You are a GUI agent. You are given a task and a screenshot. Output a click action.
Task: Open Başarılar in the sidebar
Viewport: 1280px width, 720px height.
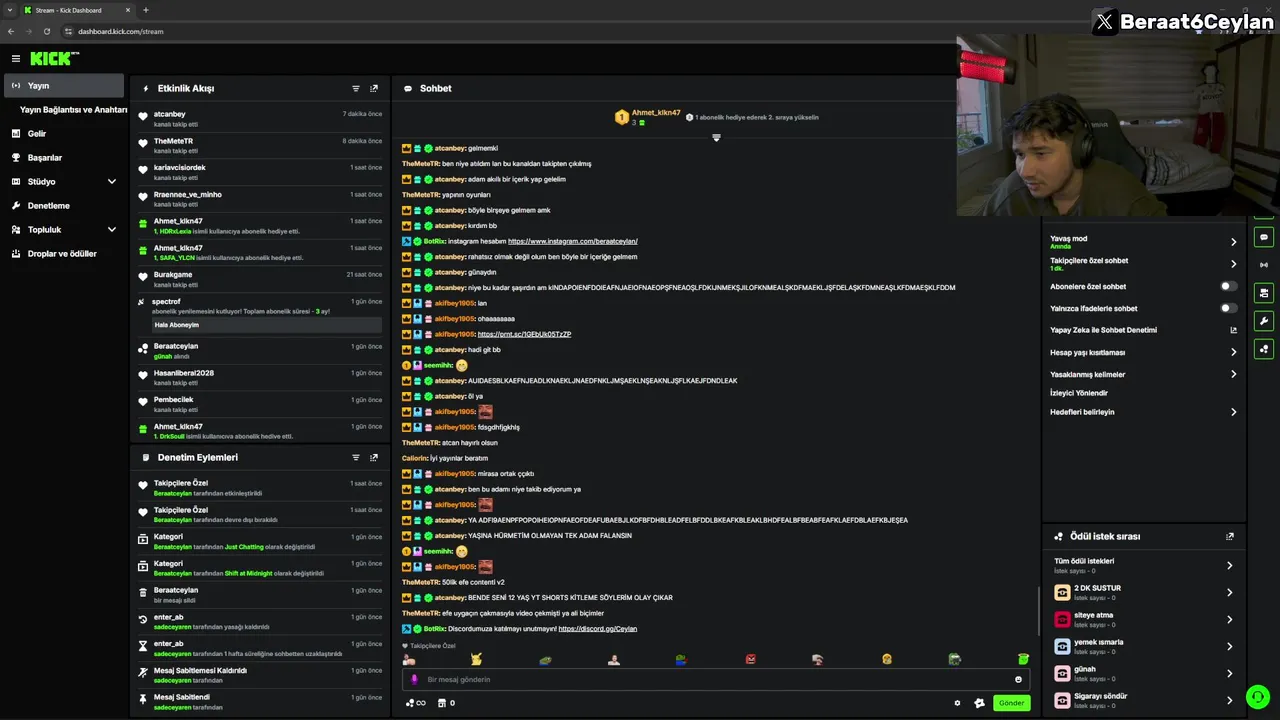(64, 158)
